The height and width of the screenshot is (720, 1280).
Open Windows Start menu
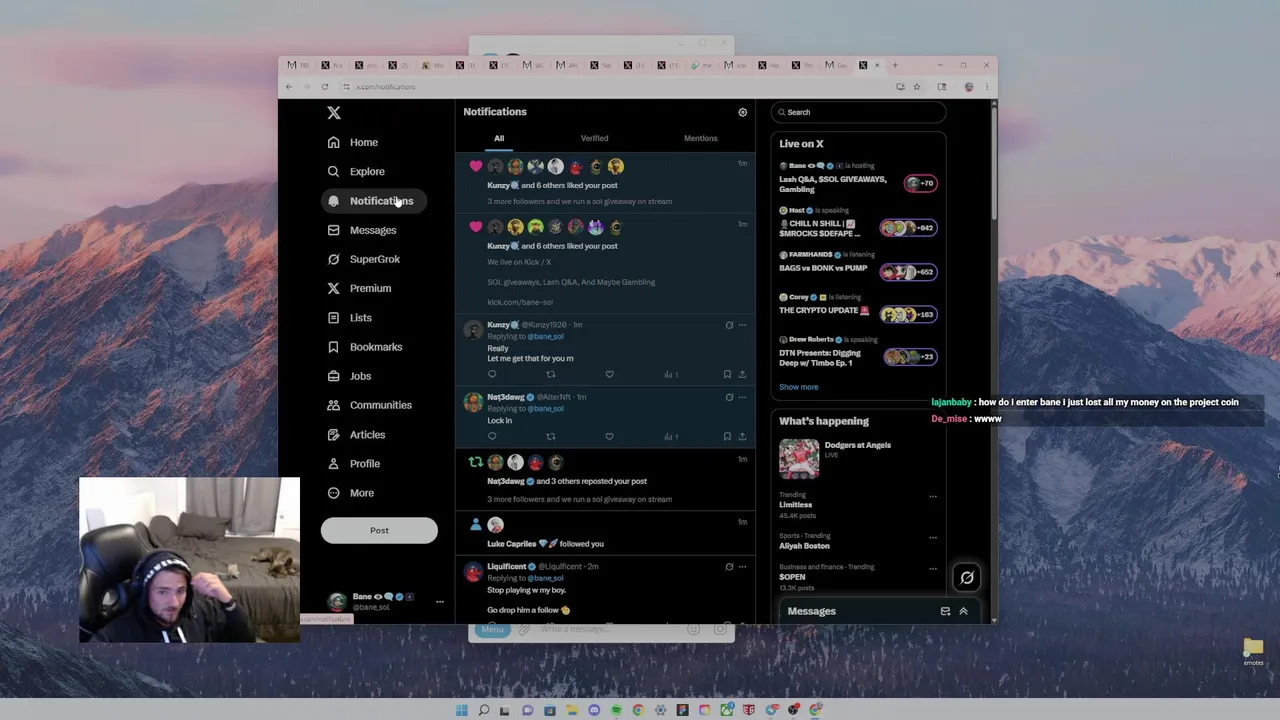coord(461,710)
